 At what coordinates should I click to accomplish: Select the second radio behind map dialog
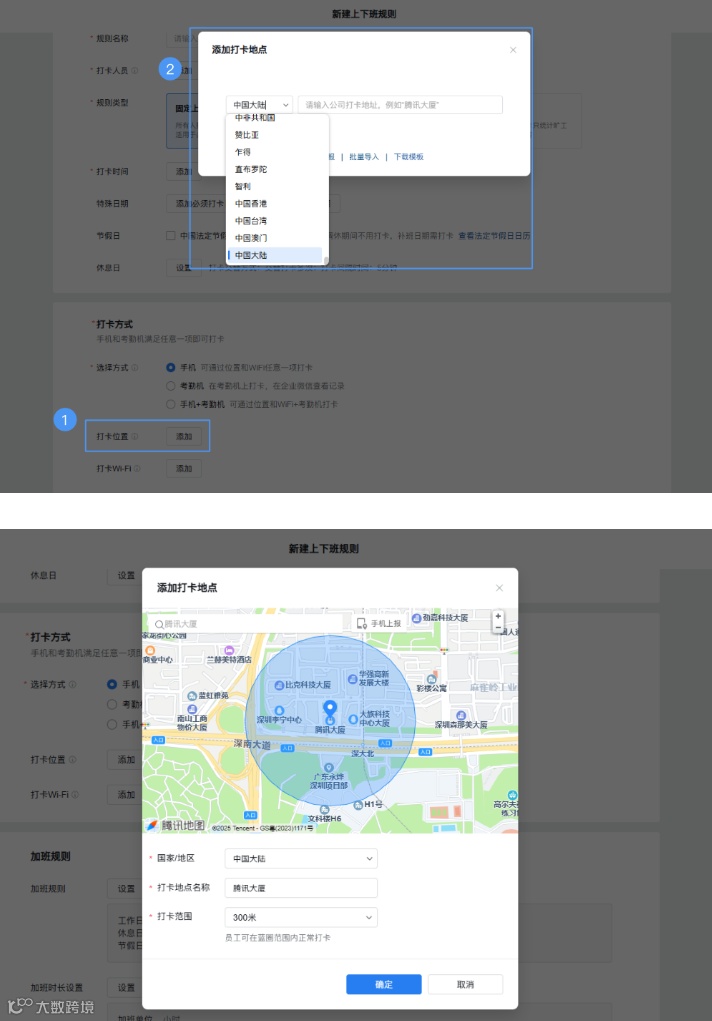point(112,704)
